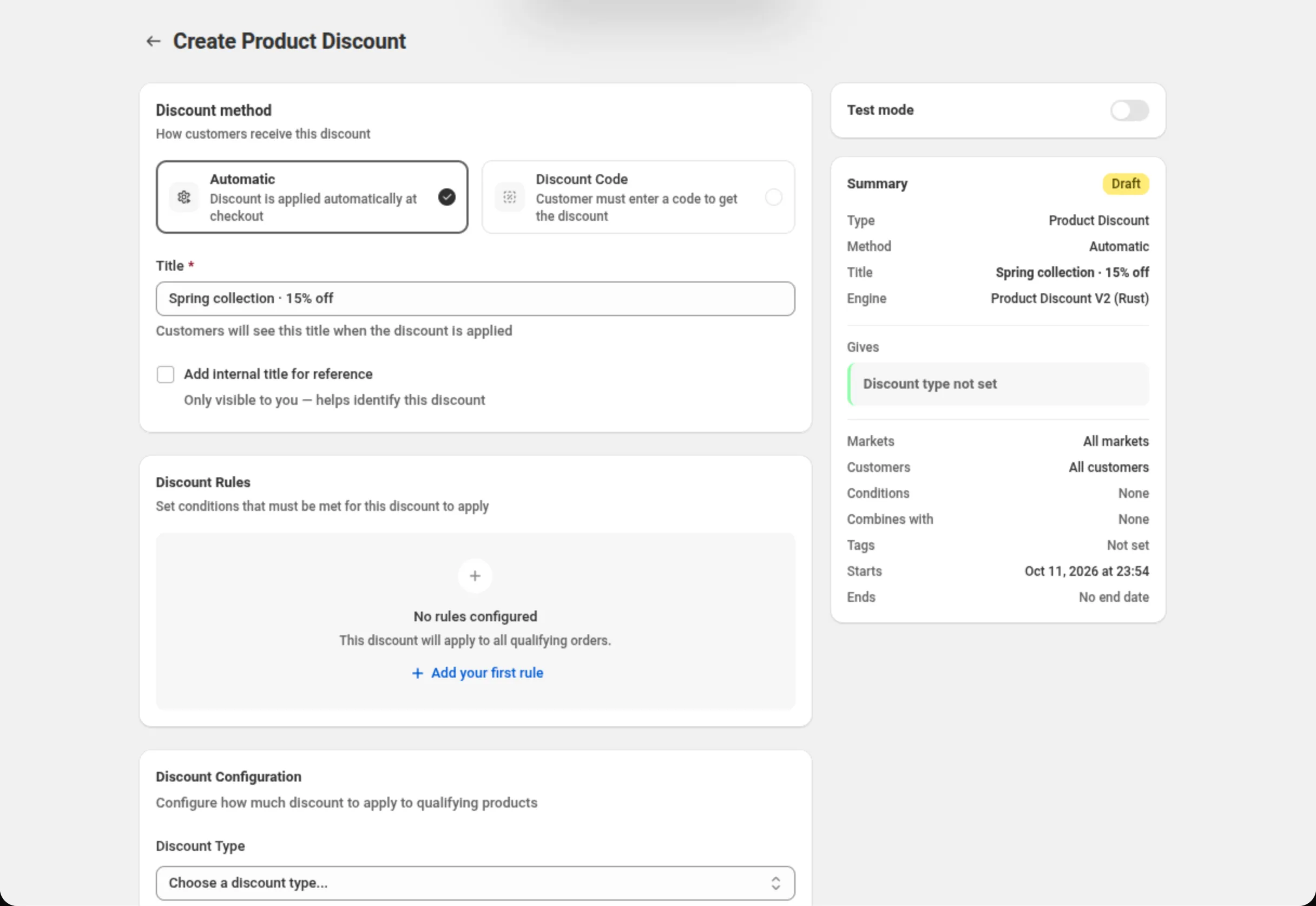Click Add your first rule link
The height and width of the screenshot is (906, 1316).
[477, 673]
